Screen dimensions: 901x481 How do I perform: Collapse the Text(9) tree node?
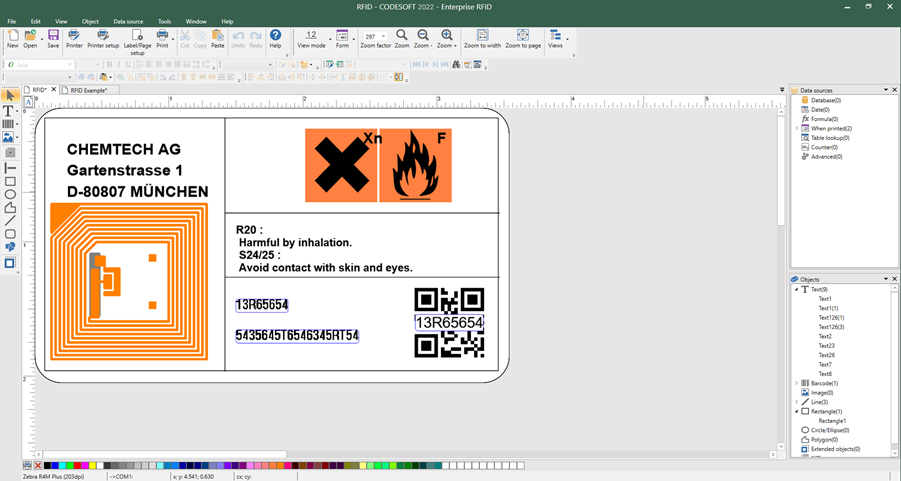(x=796, y=290)
